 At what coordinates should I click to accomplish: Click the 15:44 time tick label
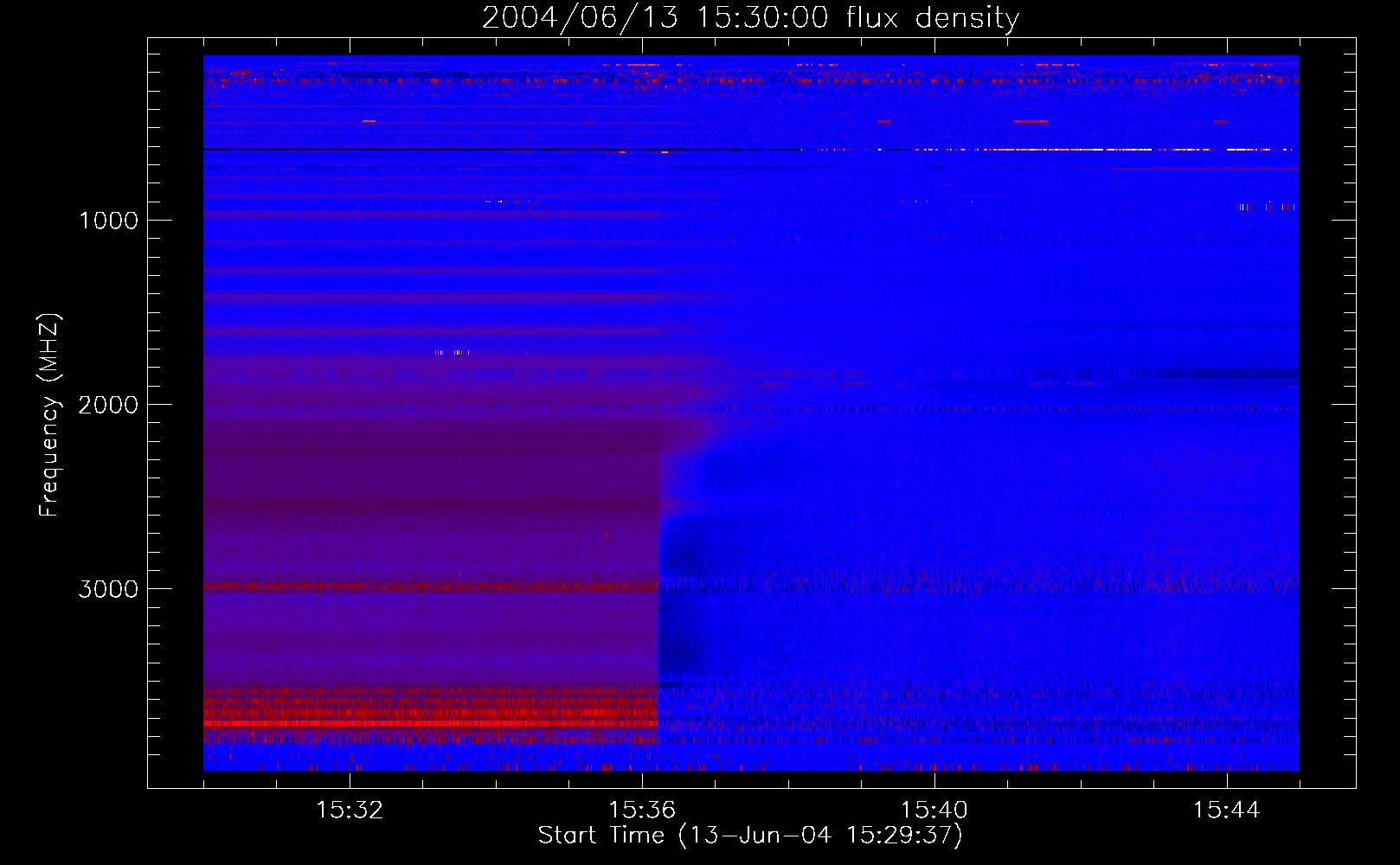1226,811
